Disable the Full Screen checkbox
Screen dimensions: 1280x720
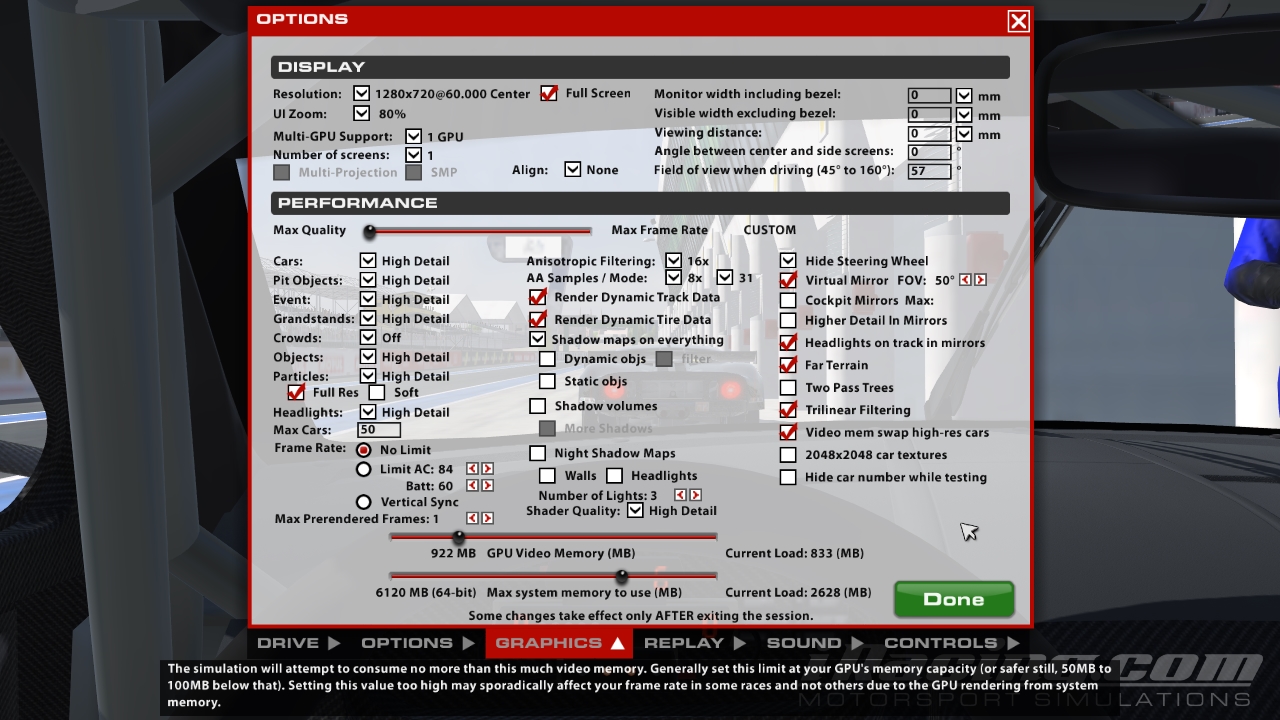pyautogui.click(x=549, y=93)
